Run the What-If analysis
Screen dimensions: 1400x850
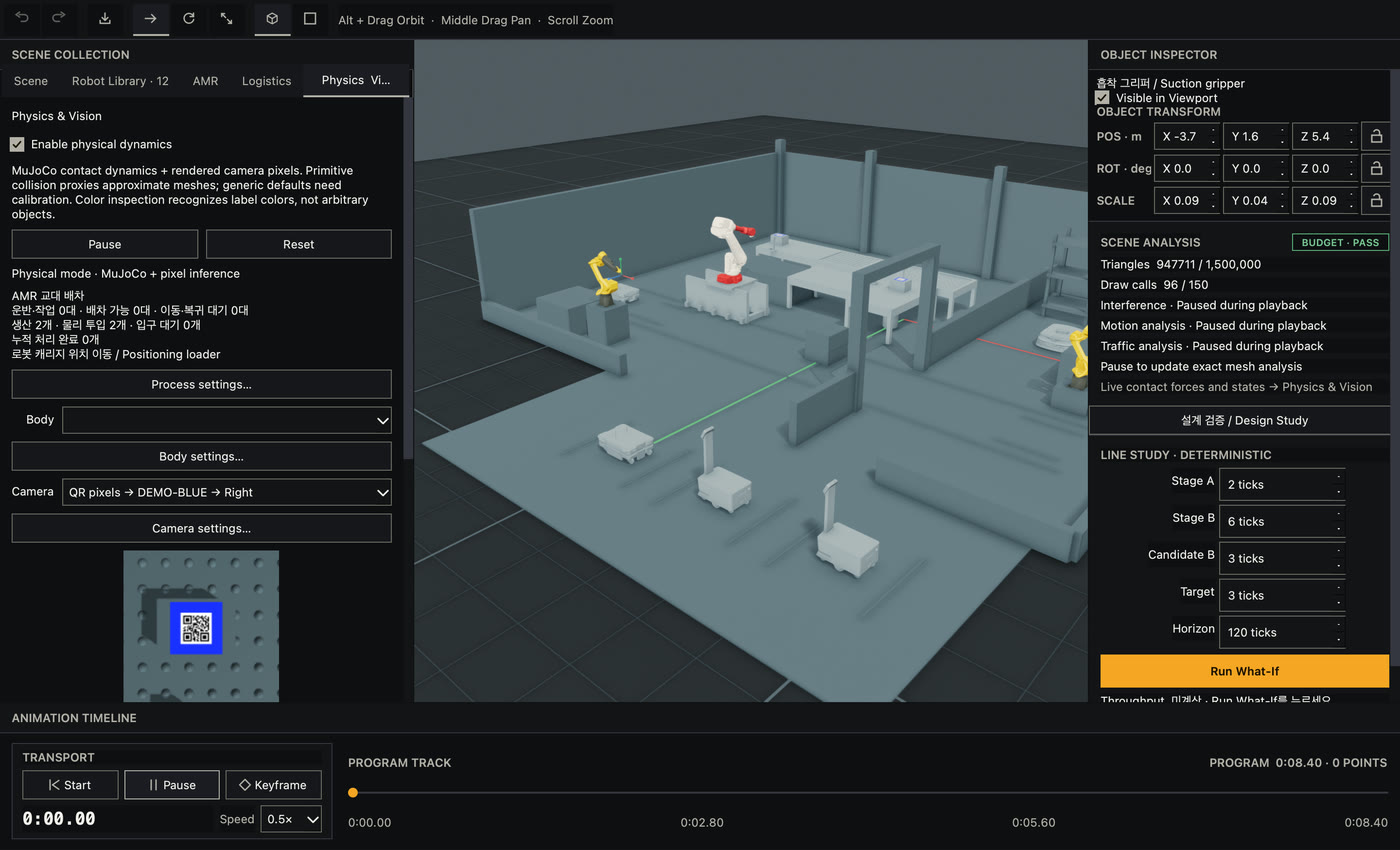pos(1244,671)
